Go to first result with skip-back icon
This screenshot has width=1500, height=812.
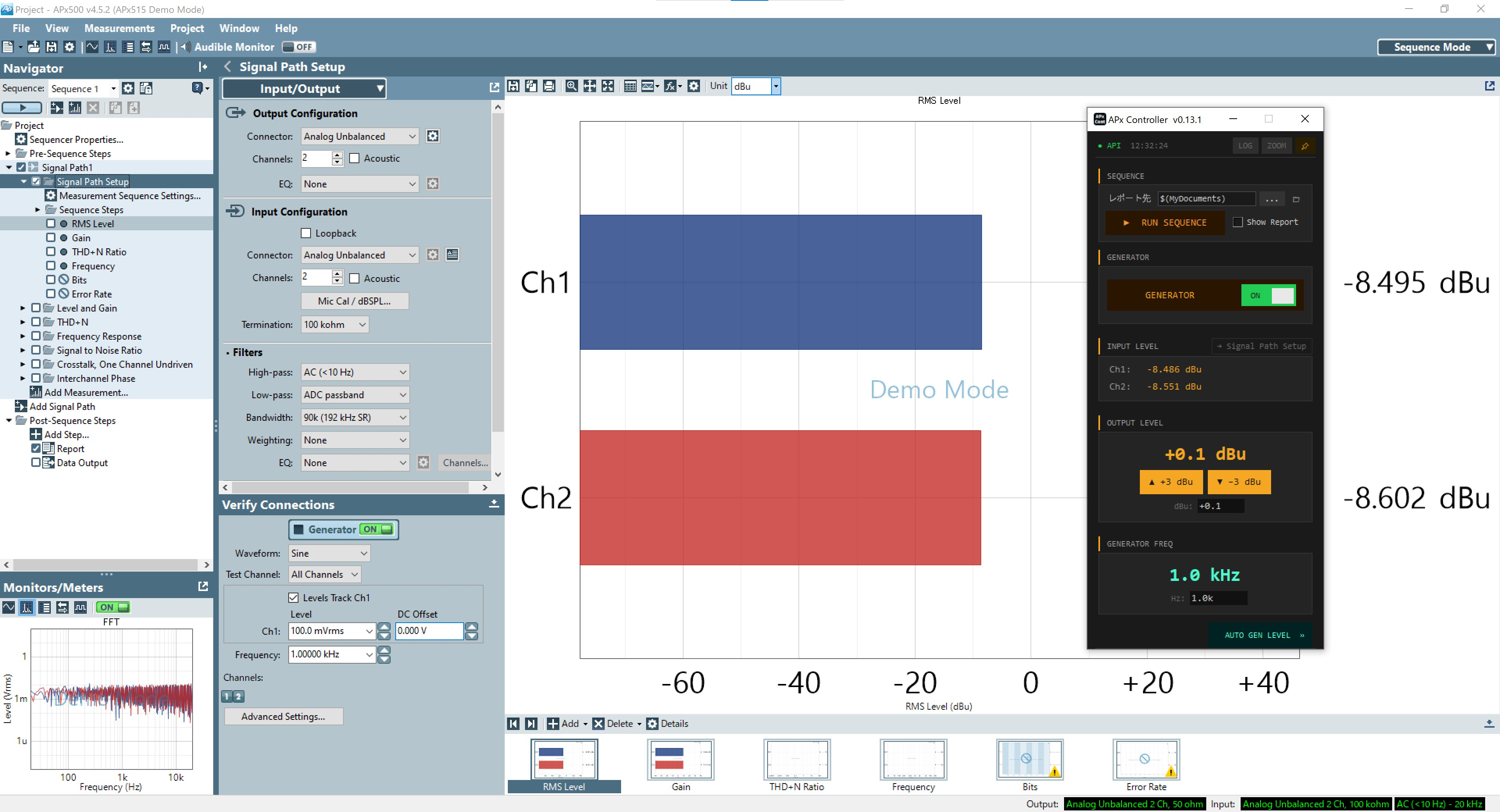513,723
